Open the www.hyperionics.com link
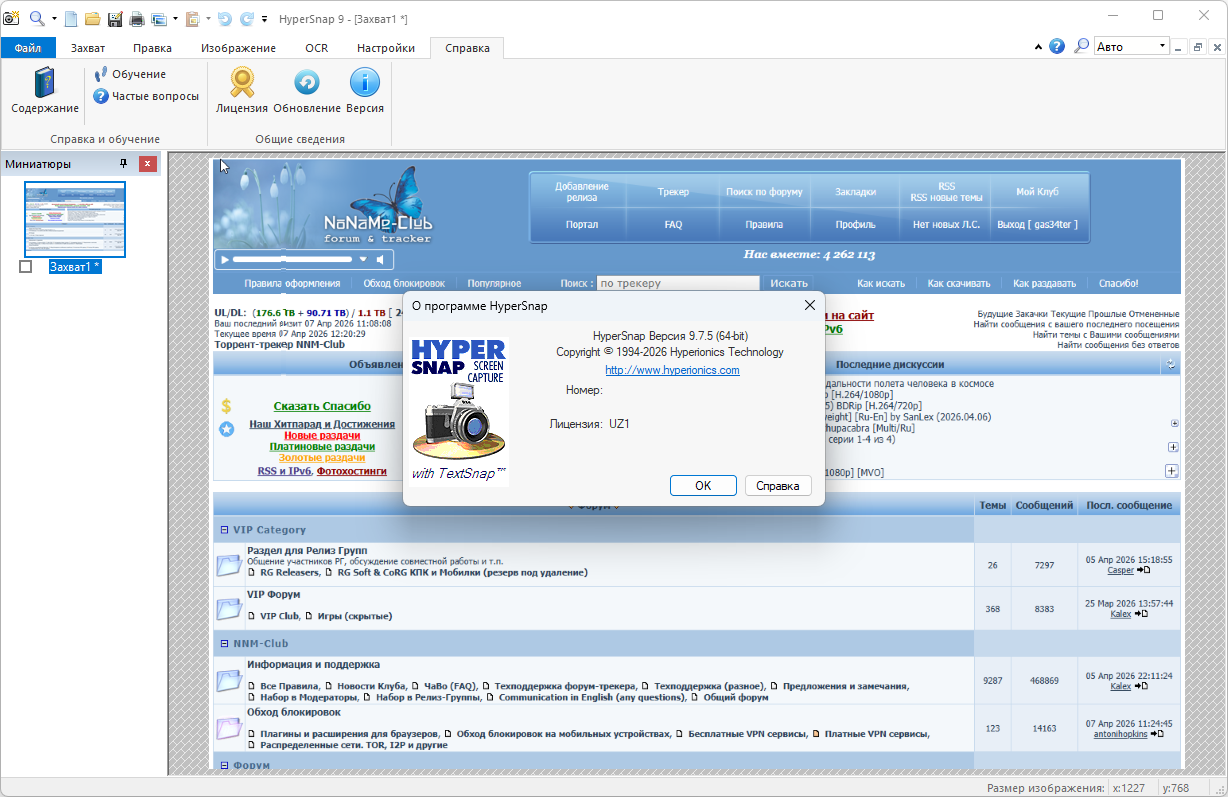Viewport: 1228px width, 797px height. point(672,370)
